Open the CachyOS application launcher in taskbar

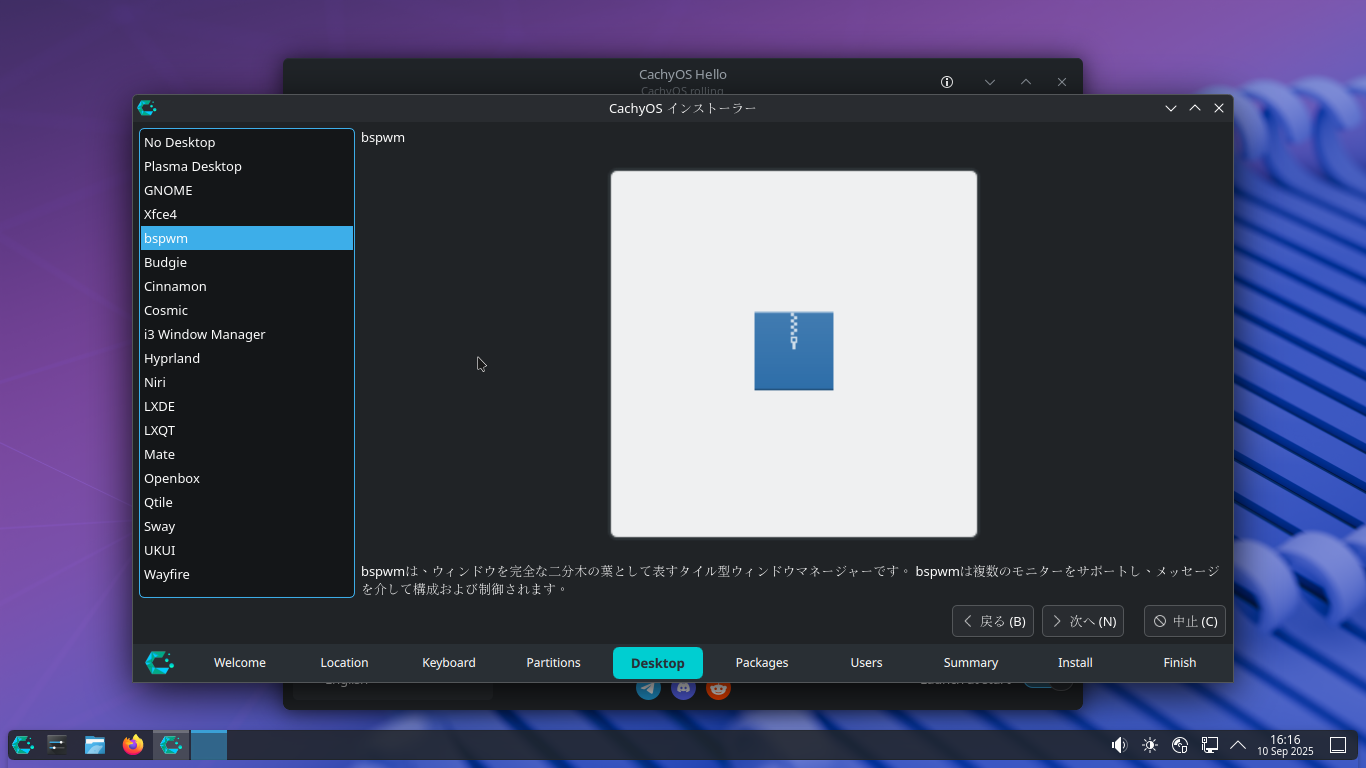(x=23, y=745)
